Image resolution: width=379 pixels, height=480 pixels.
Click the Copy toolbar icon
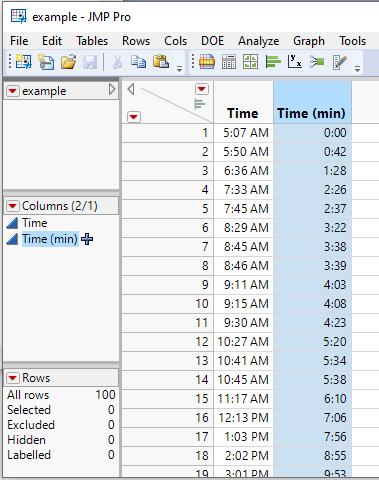[x=138, y=62]
